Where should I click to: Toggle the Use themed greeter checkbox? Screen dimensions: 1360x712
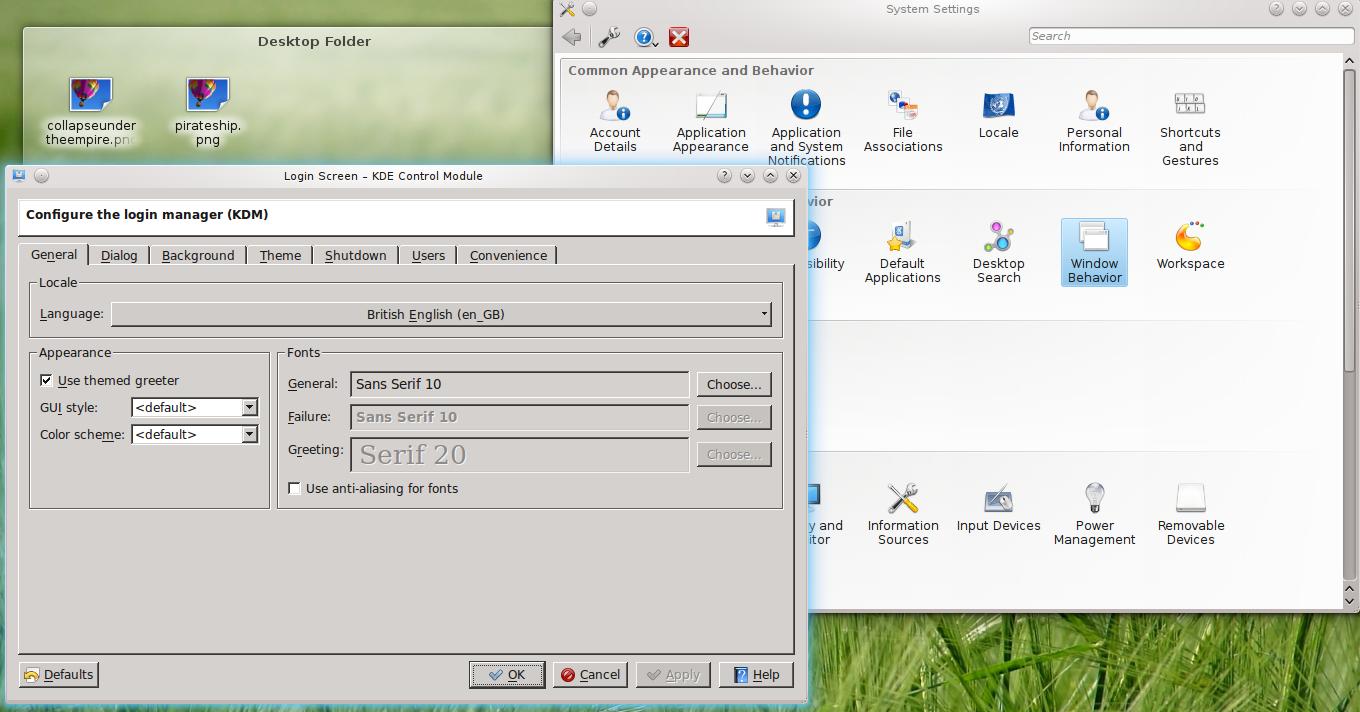46,380
